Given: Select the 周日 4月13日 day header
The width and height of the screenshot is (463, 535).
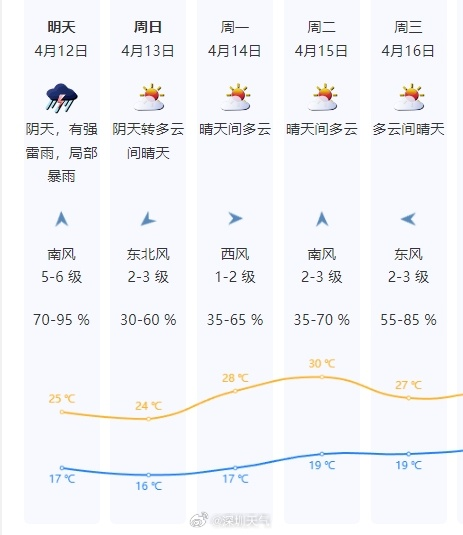Looking at the screenshot, I should tap(148, 39).
